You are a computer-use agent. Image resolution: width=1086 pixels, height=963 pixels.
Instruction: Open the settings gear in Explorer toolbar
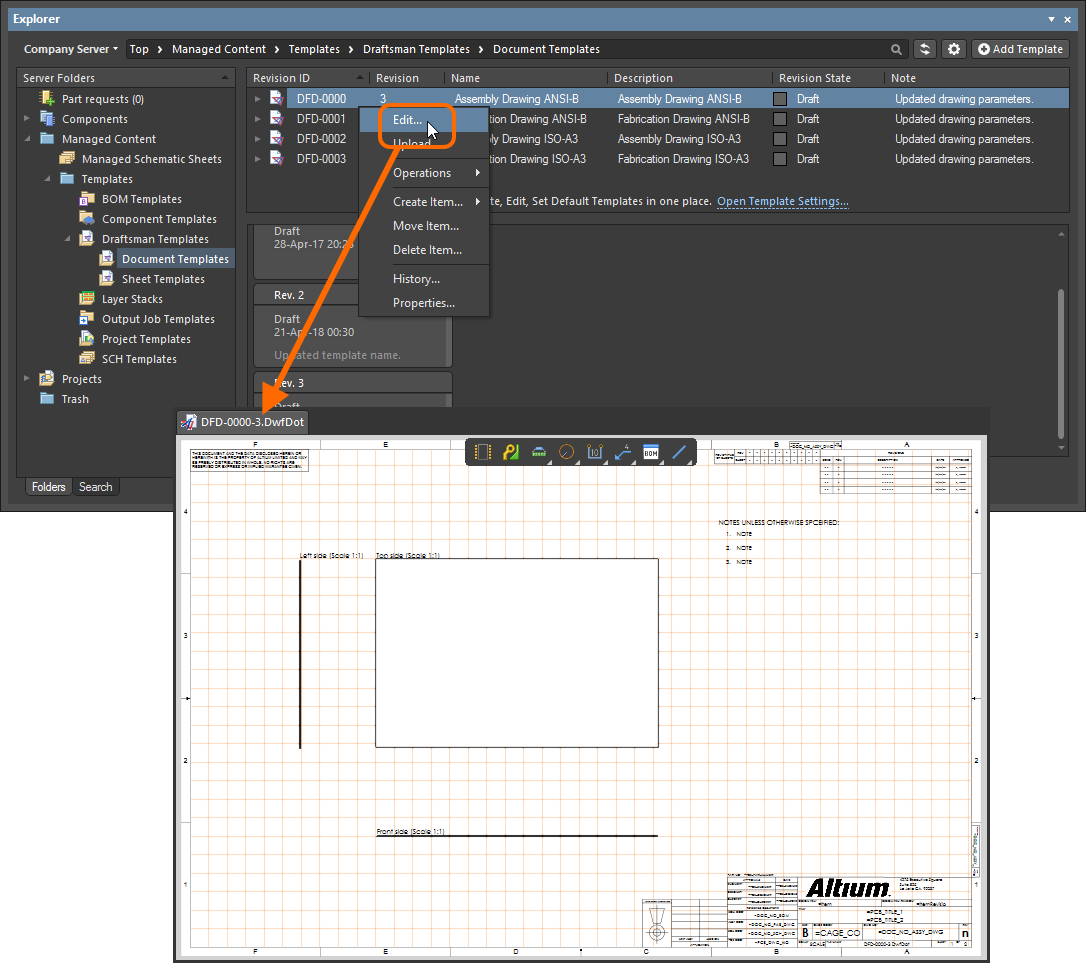point(954,49)
